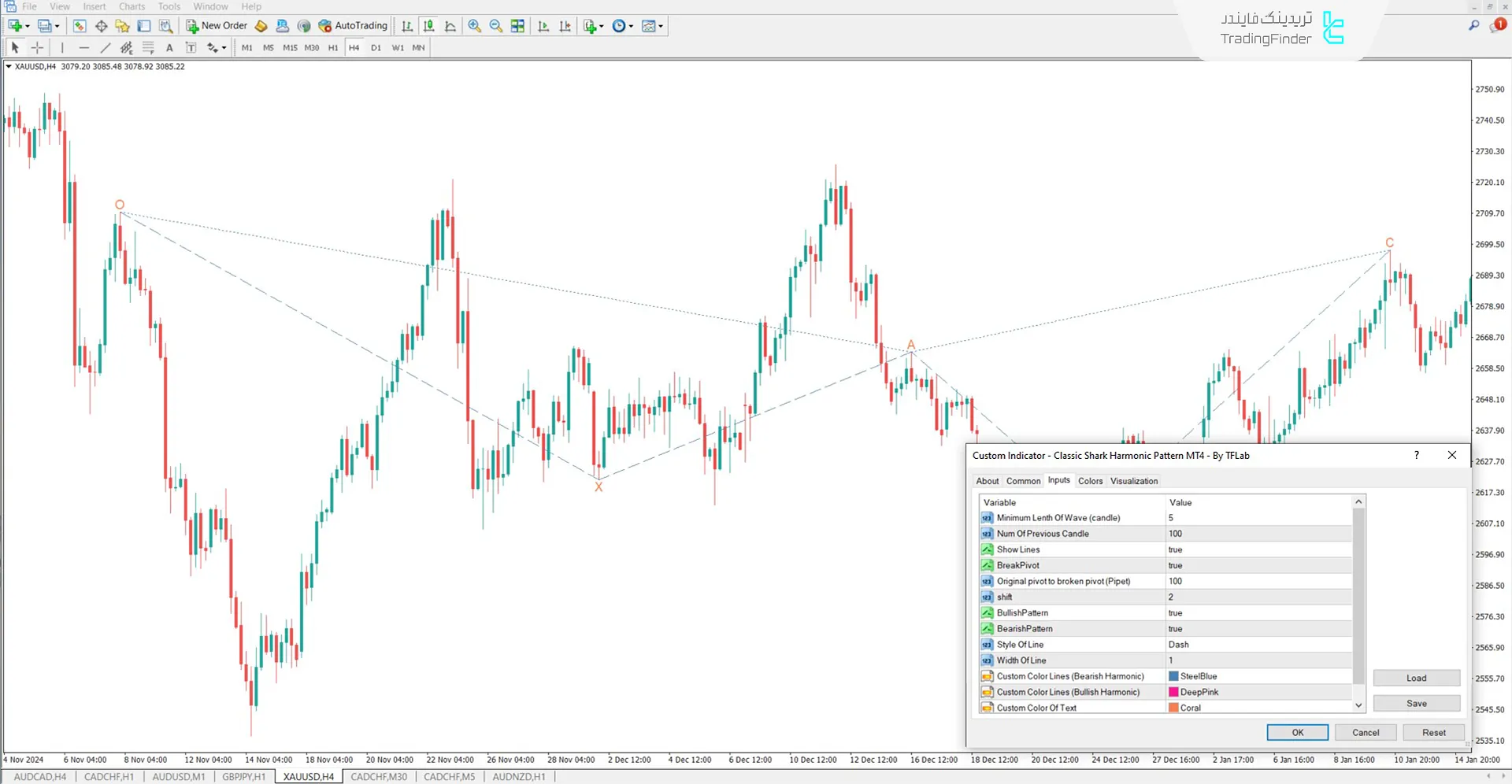Image resolution: width=1512 pixels, height=784 pixels.
Task: Open the periodicity clock dropdown arrow
Action: click(x=631, y=26)
